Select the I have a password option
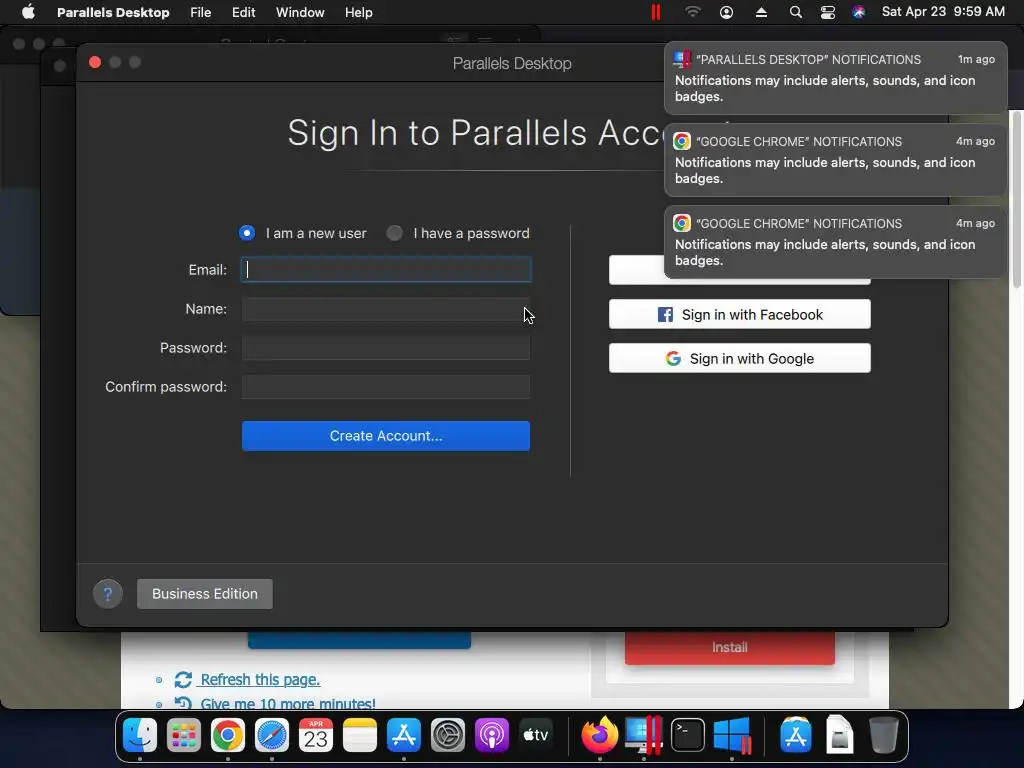 coord(394,233)
